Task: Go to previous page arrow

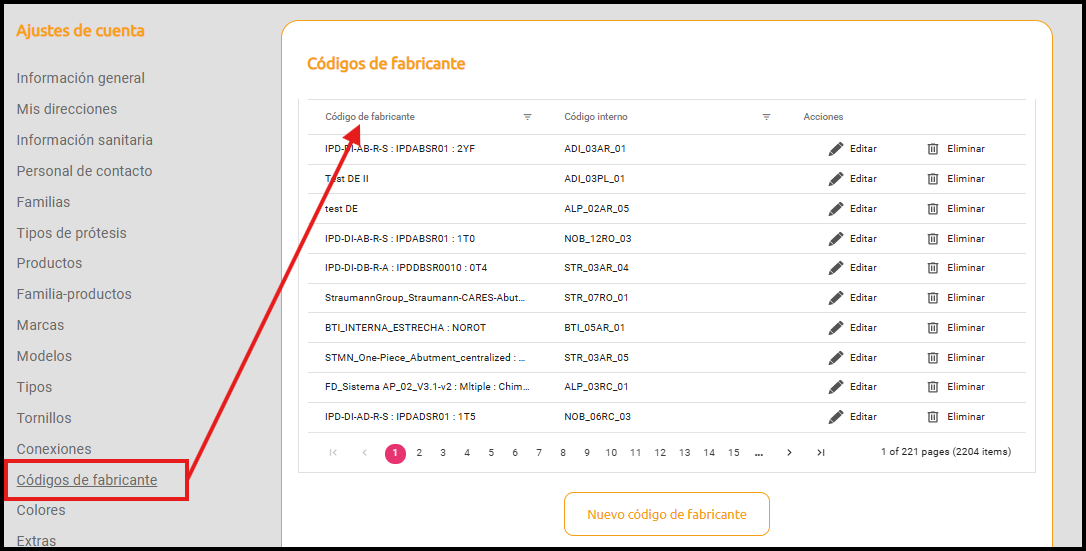Action: [x=364, y=453]
